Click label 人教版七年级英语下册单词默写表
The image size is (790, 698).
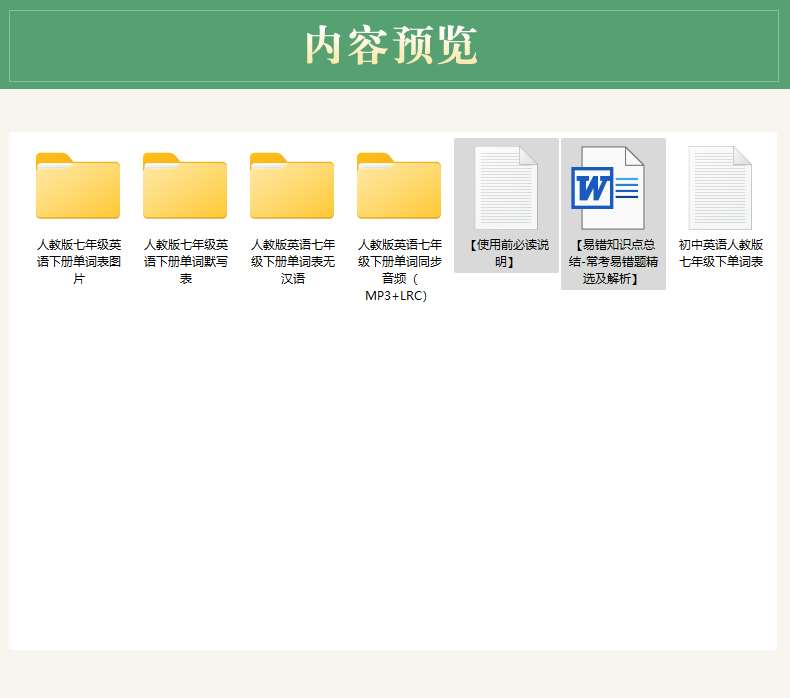pyautogui.click(x=185, y=262)
